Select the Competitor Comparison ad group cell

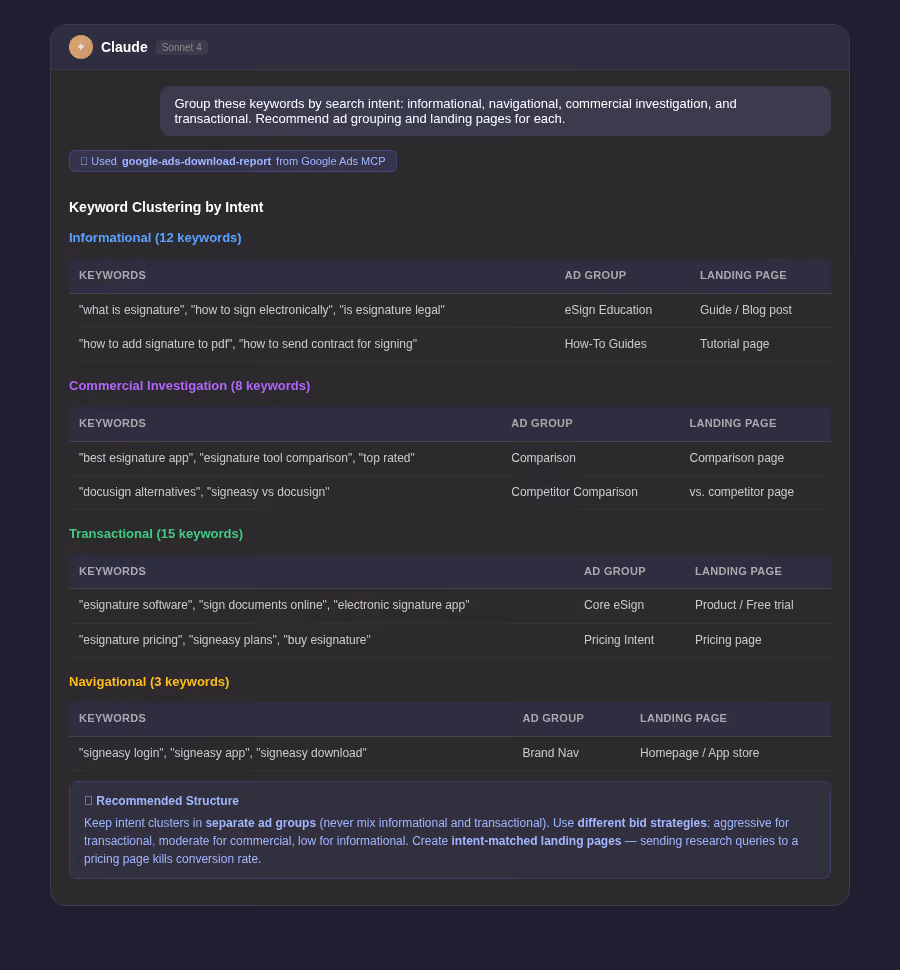[574, 492]
